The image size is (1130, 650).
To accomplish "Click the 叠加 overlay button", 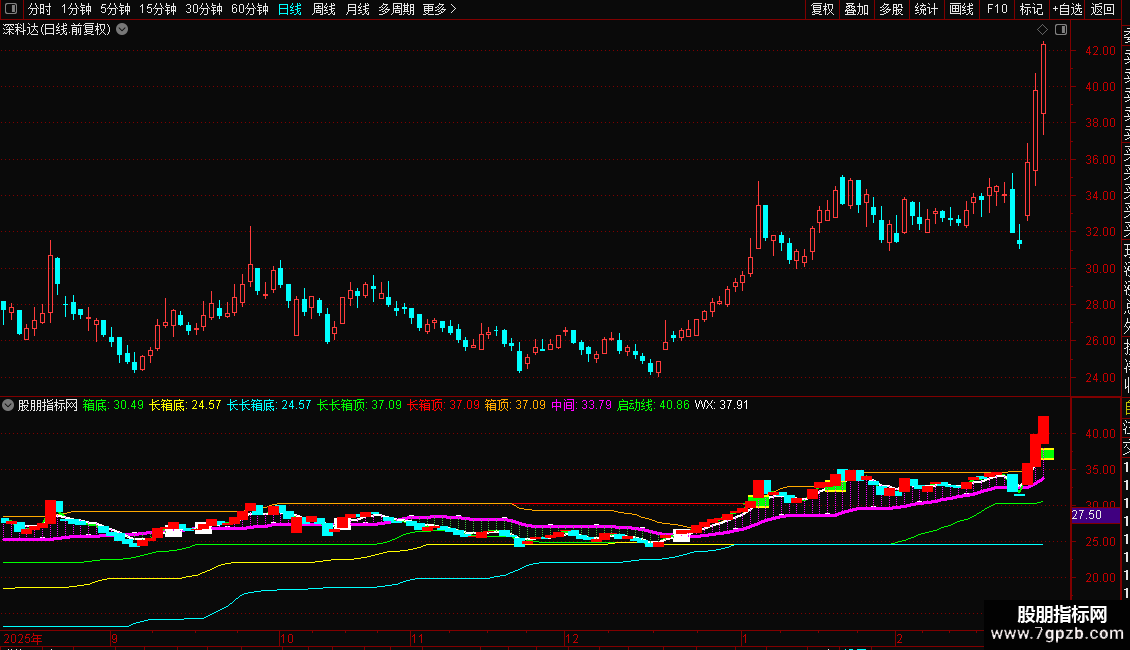I will click(856, 10).
